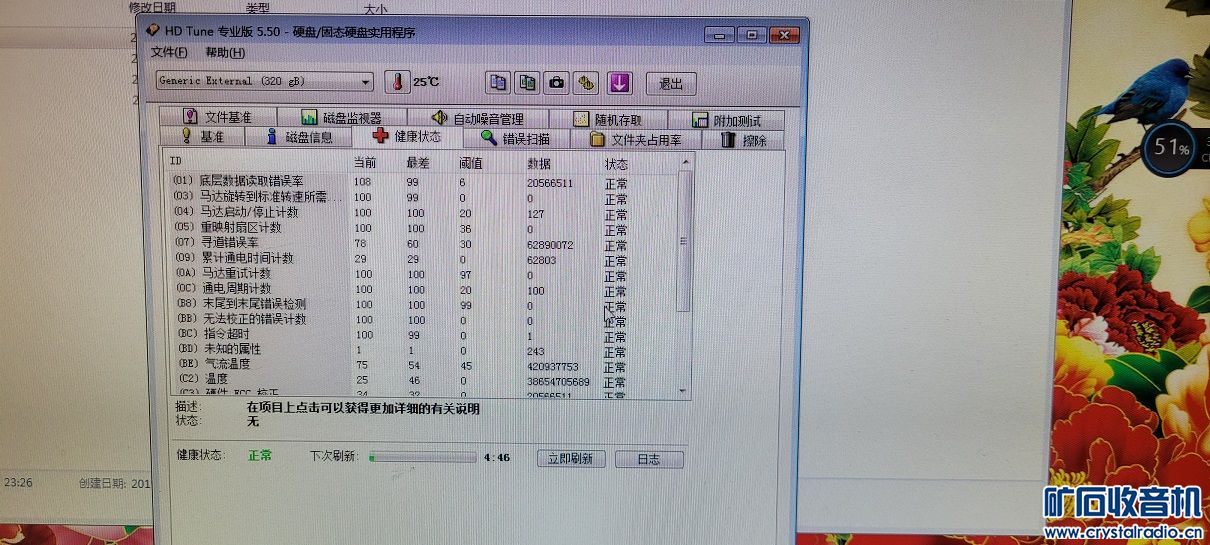
Task: Open the 文件(F) menu
Action: click(x=168, y=52)
